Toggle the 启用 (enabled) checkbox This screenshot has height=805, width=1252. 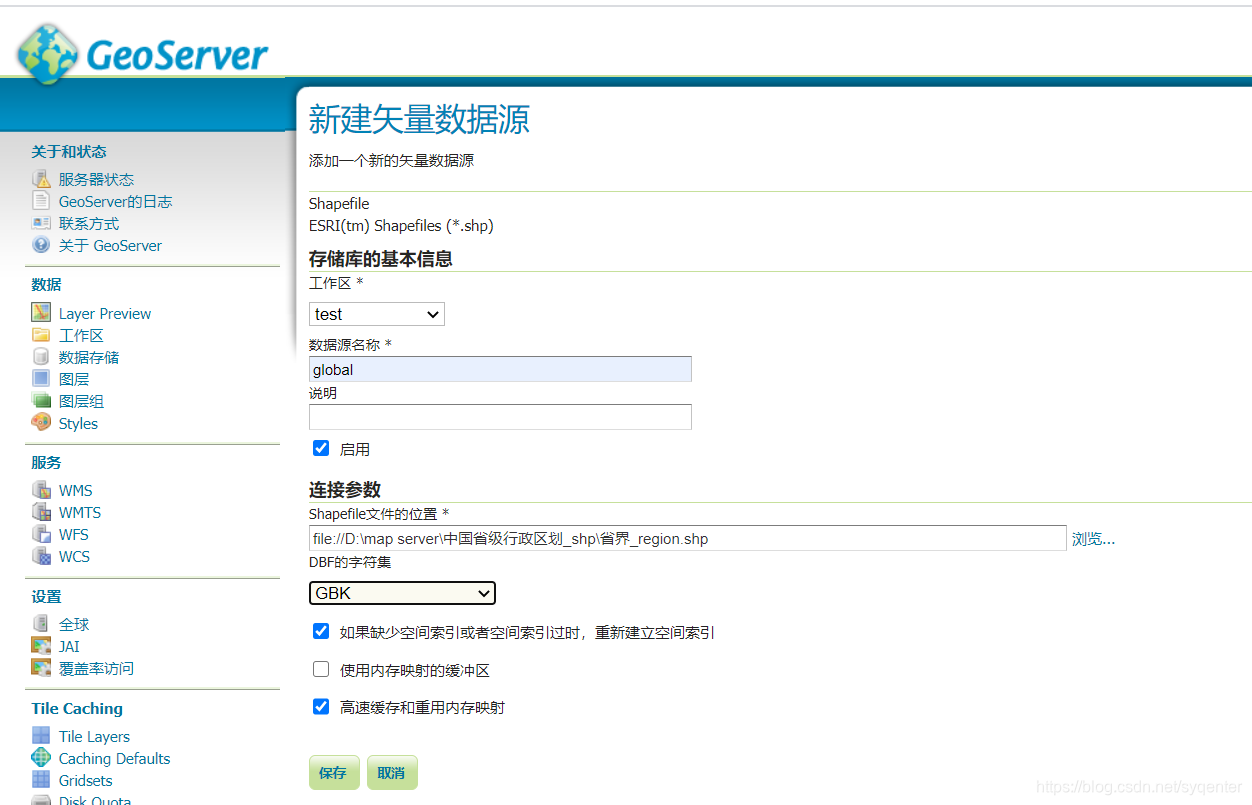click(321, 448)
